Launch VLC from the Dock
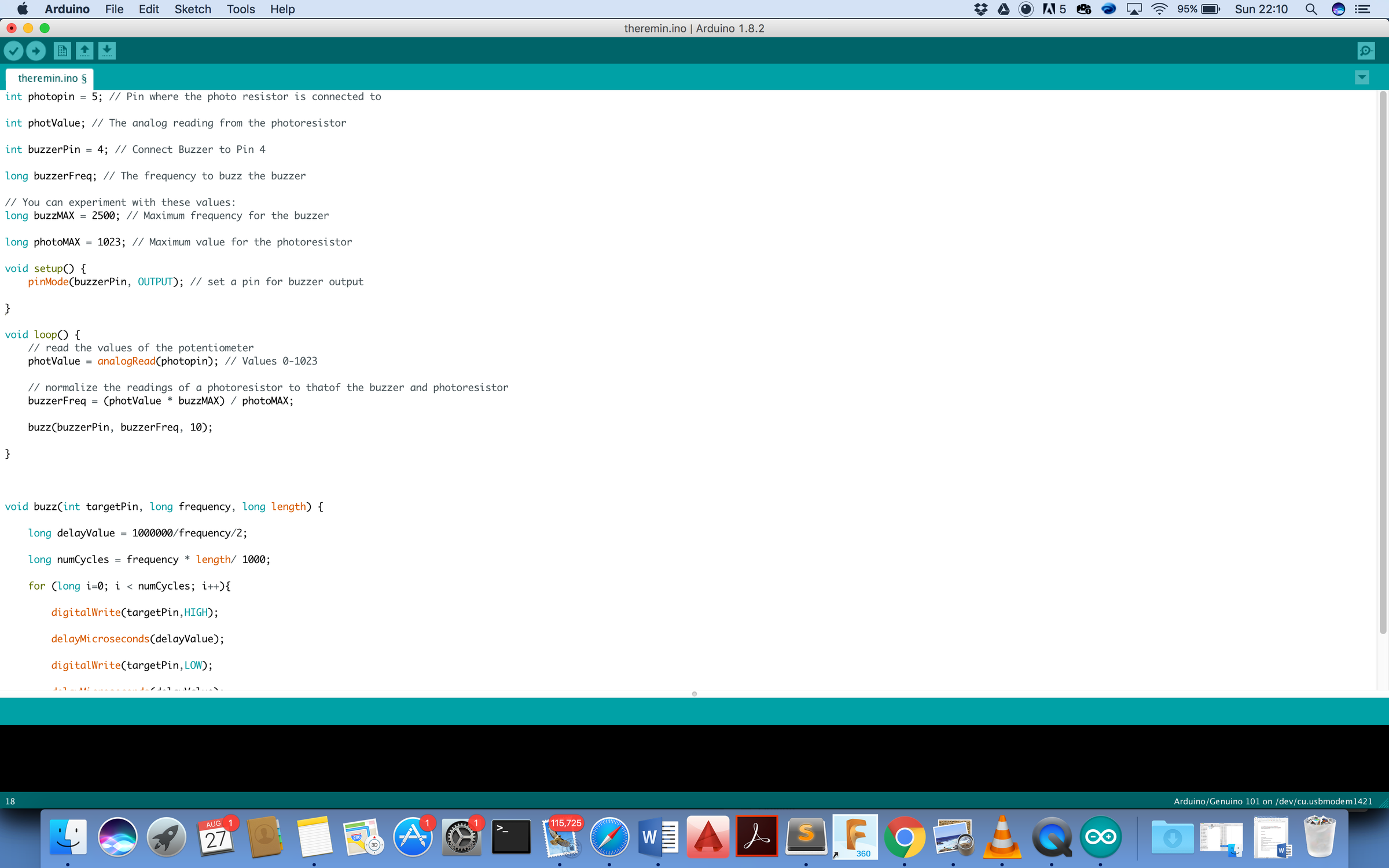 [x=1002, y=837]
